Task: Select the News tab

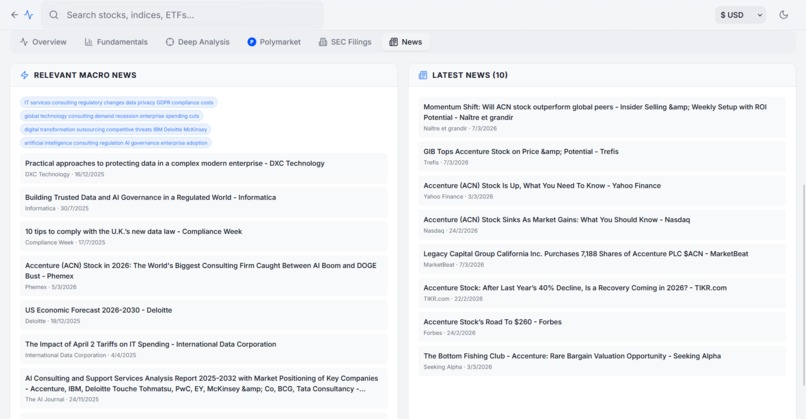Action: point(406,42)
